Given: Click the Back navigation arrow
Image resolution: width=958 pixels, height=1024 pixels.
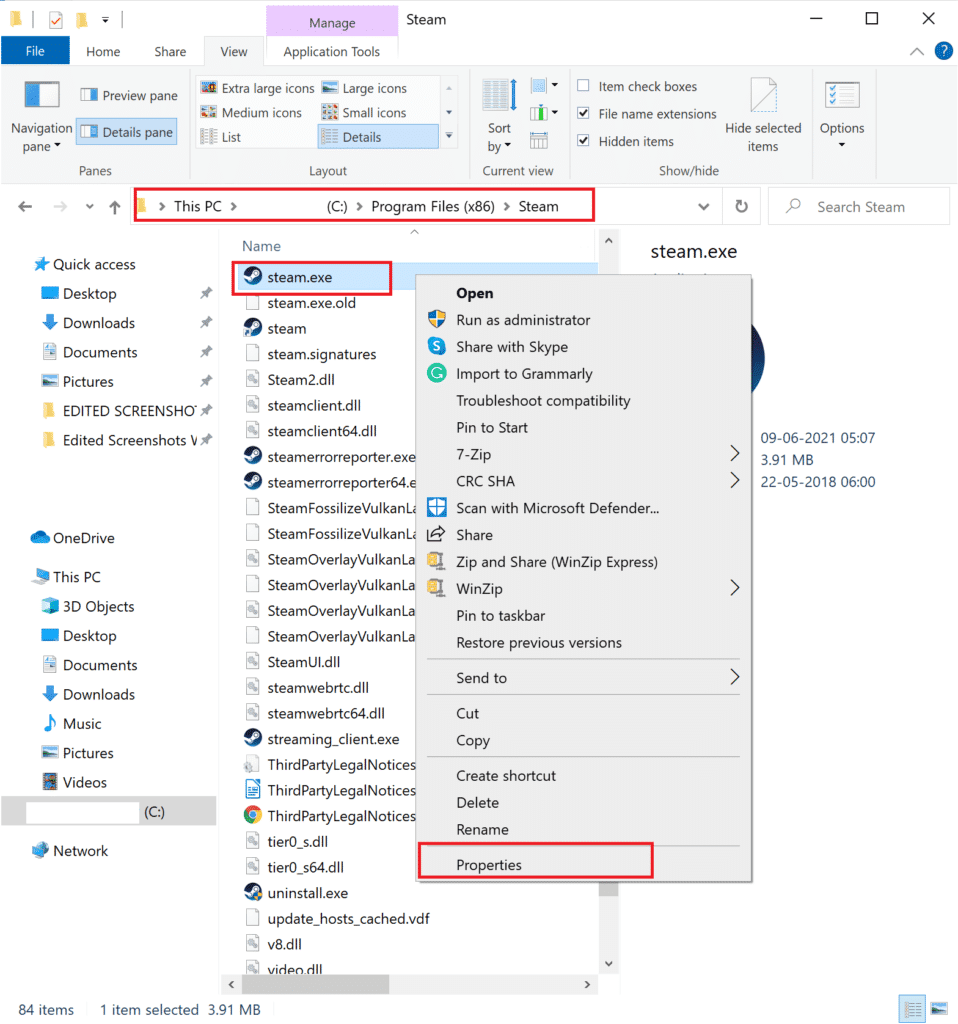Looking at the screenshot, I should tap(25, 206).
